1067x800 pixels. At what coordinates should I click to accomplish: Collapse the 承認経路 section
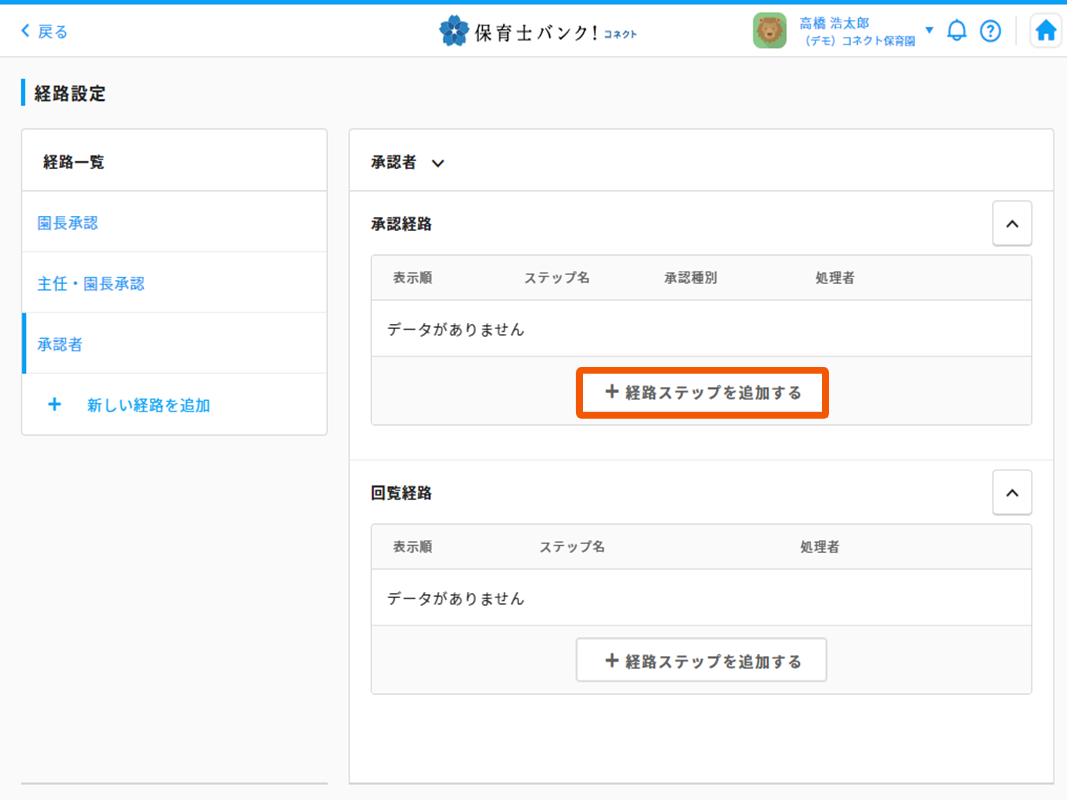[1011, 224]
